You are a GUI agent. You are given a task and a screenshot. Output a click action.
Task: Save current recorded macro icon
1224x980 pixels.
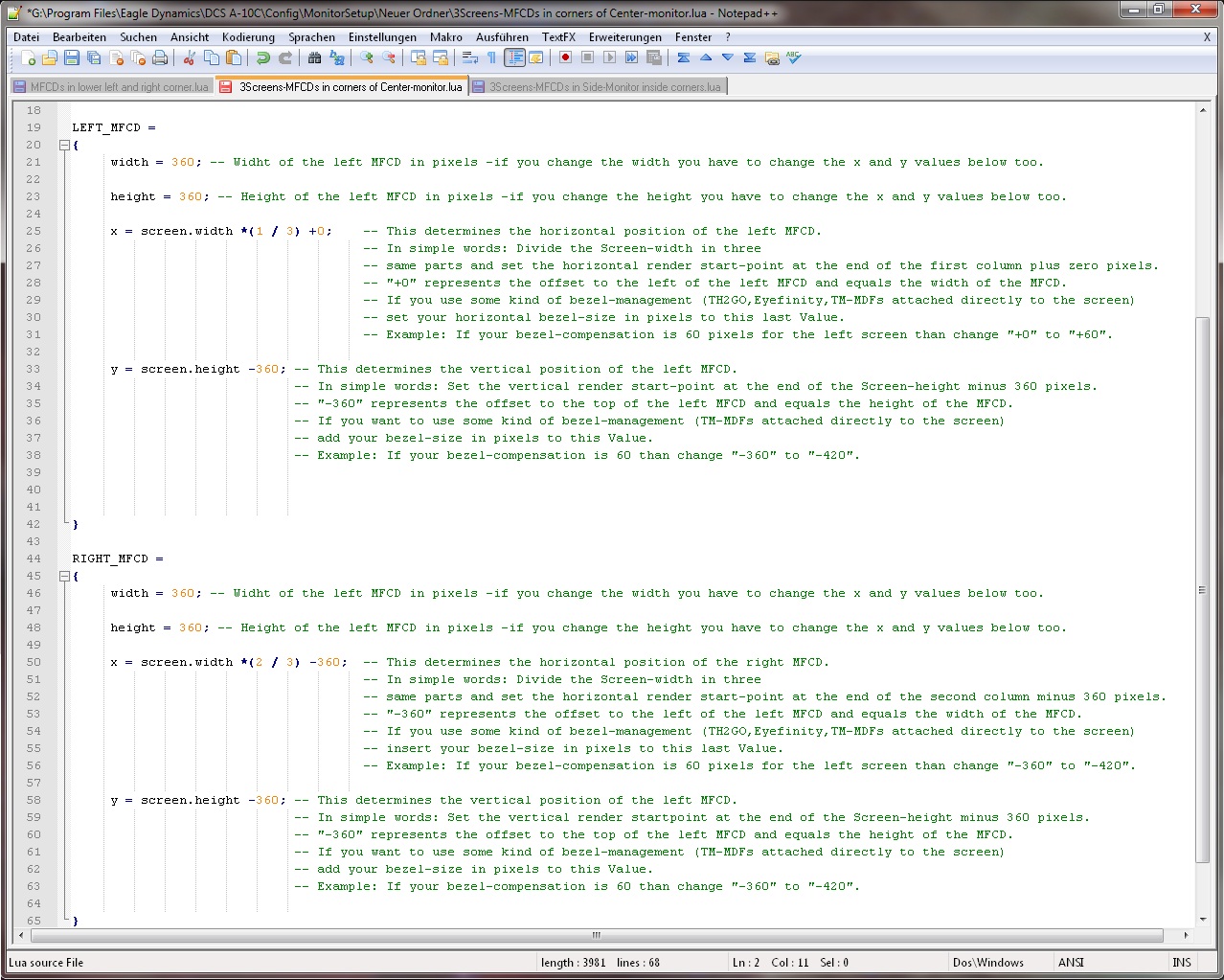click(654, 57)
